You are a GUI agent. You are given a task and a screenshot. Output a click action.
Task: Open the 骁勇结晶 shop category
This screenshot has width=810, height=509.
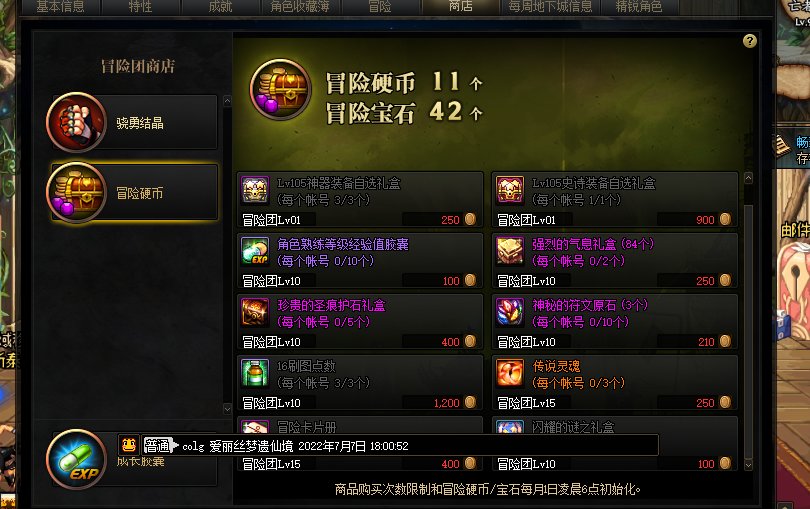133,122
